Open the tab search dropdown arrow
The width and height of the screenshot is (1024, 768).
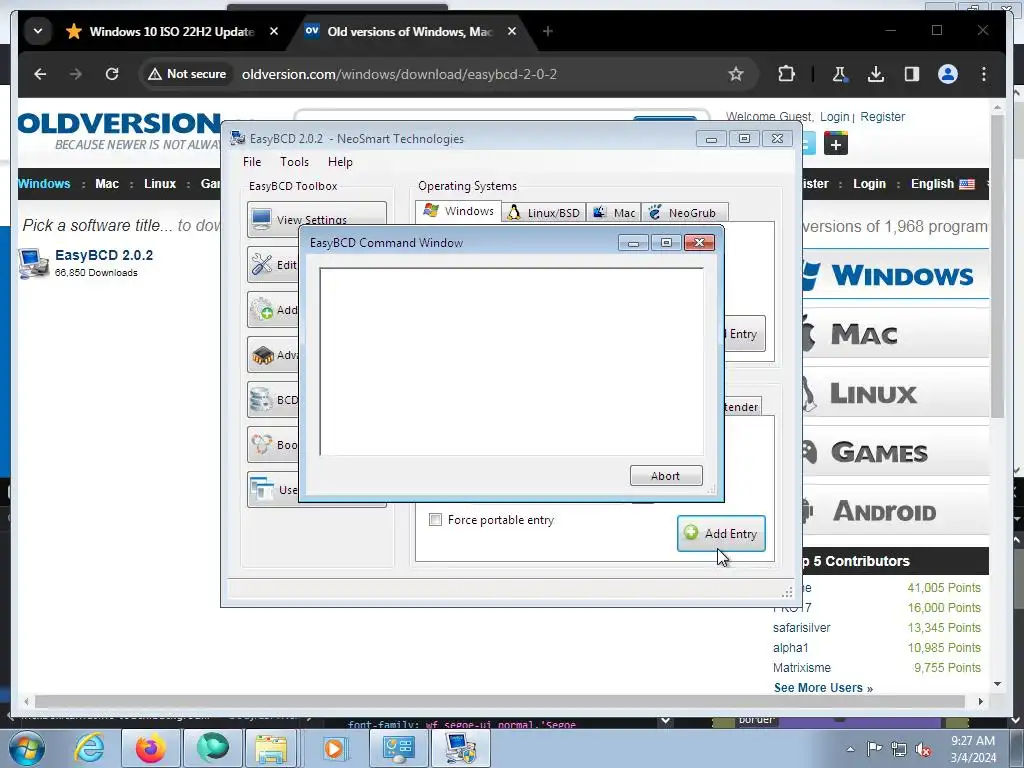(x=38, y=31)
